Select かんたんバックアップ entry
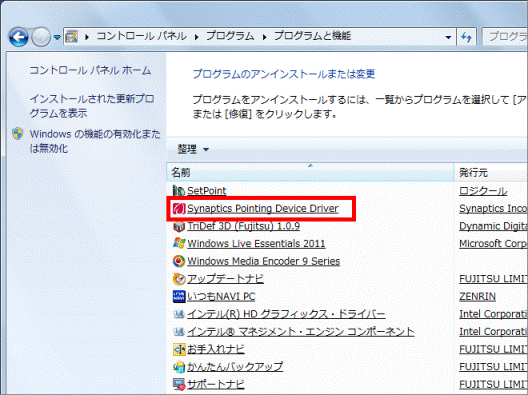 235,367
